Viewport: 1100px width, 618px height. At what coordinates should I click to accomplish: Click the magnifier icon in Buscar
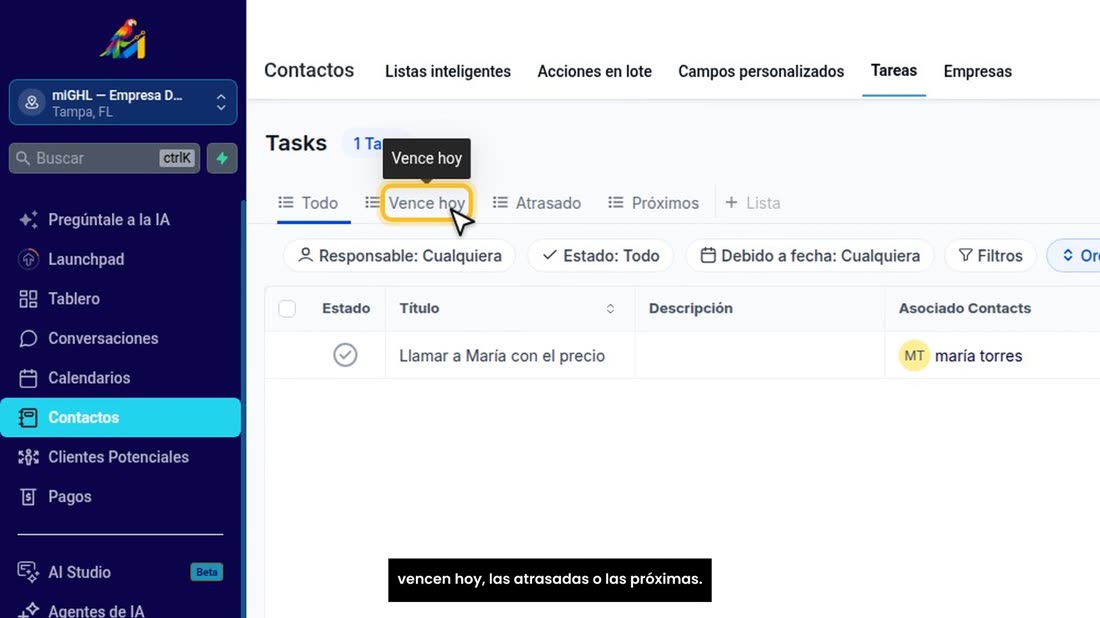point(23,158)
